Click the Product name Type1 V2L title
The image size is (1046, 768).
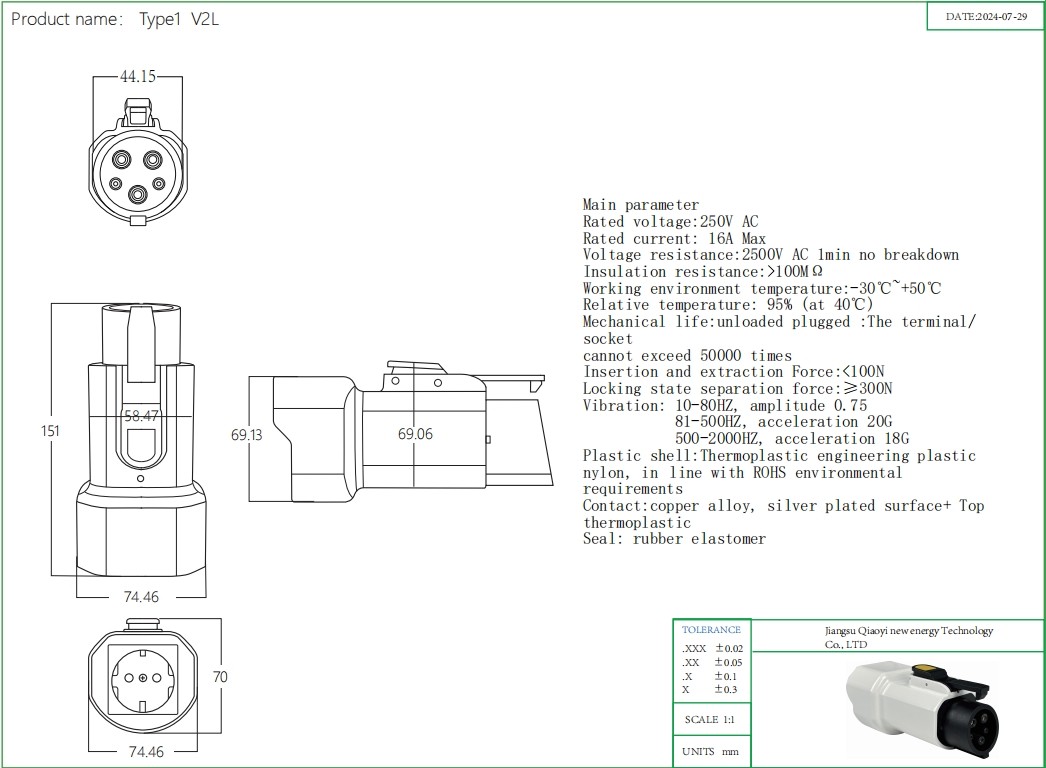114,19
